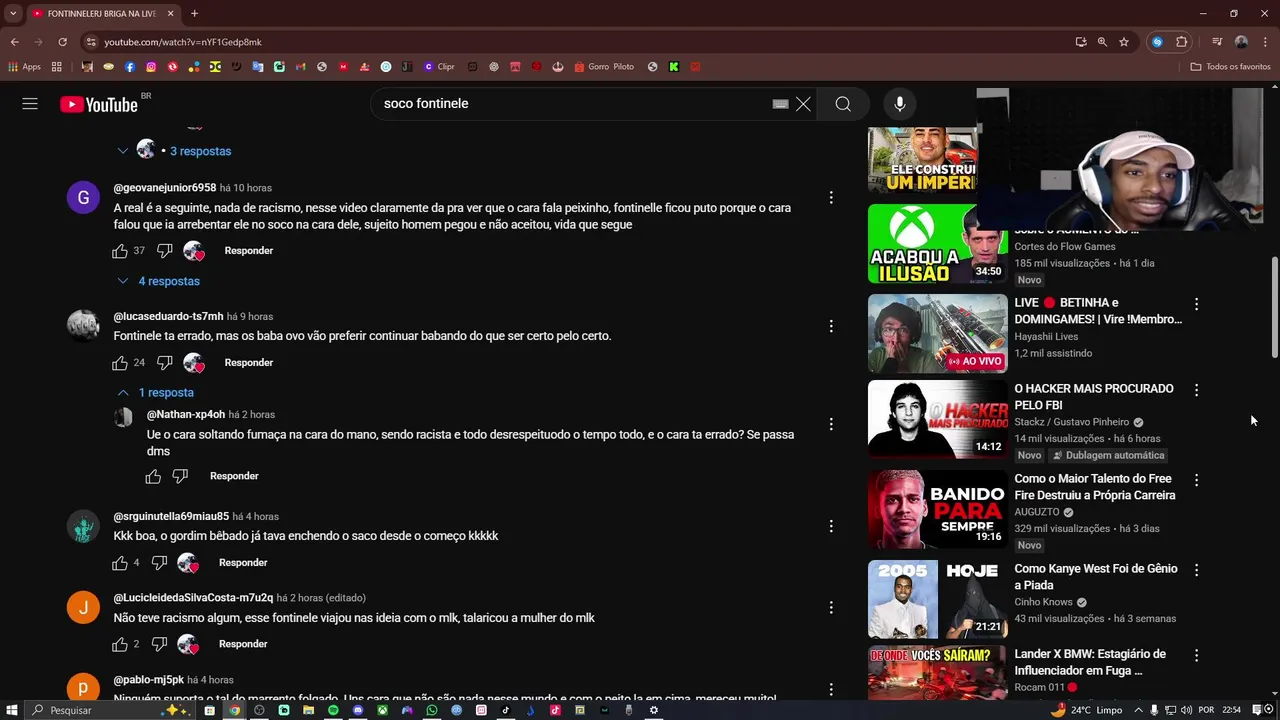This screenshot has height=720, width=1280.
Task: Open weather widget 24°C Limpo
Action: pyautogui.click(x=1086, y=710)
